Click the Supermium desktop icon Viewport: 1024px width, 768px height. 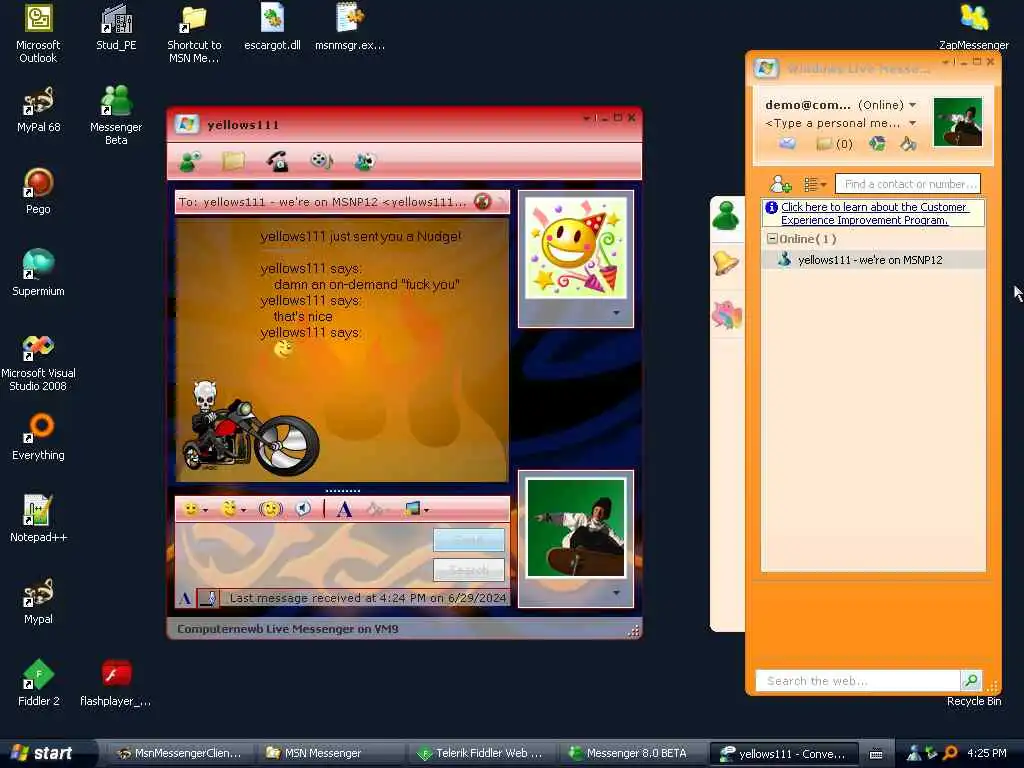(38, 273)
